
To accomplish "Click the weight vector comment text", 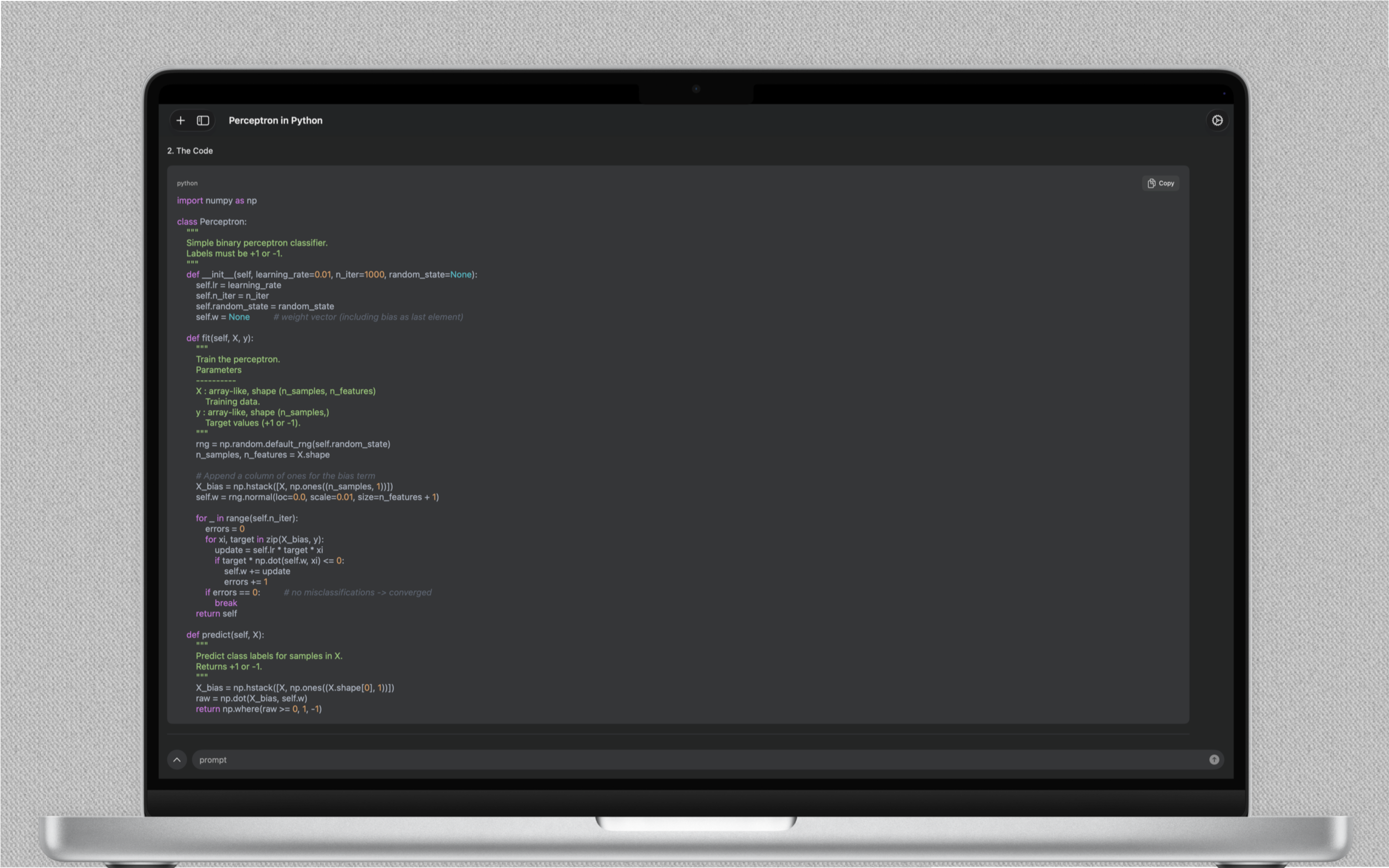I will click(368, 317).
